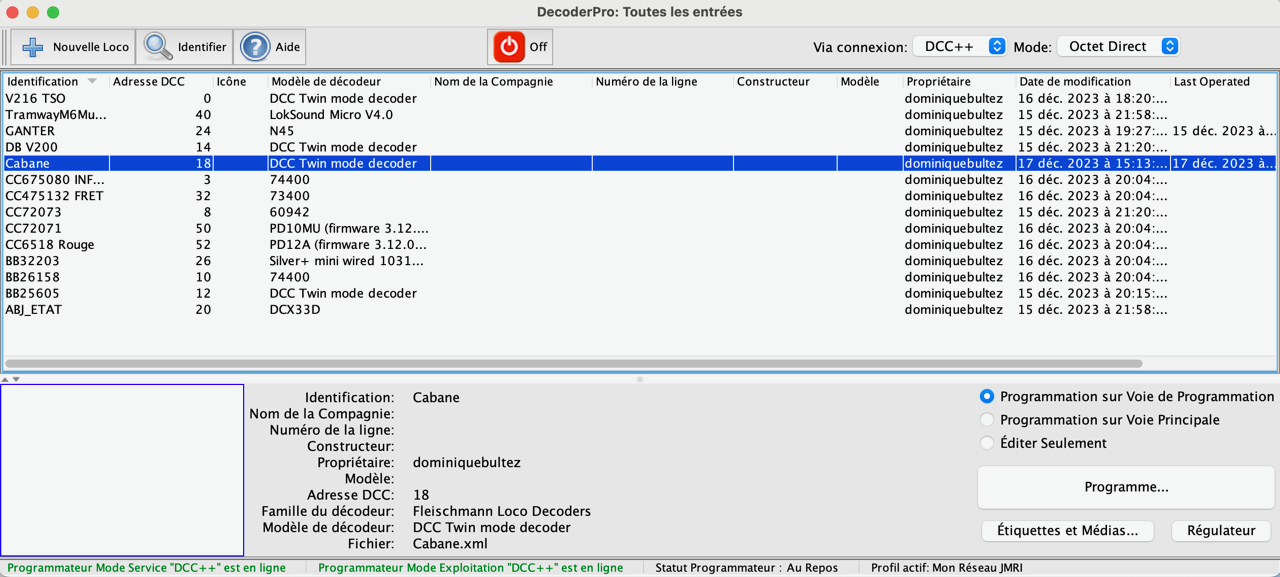Select the CC6518 Rouge roster entry
The image size is (1280, 577).
(640, 245)
